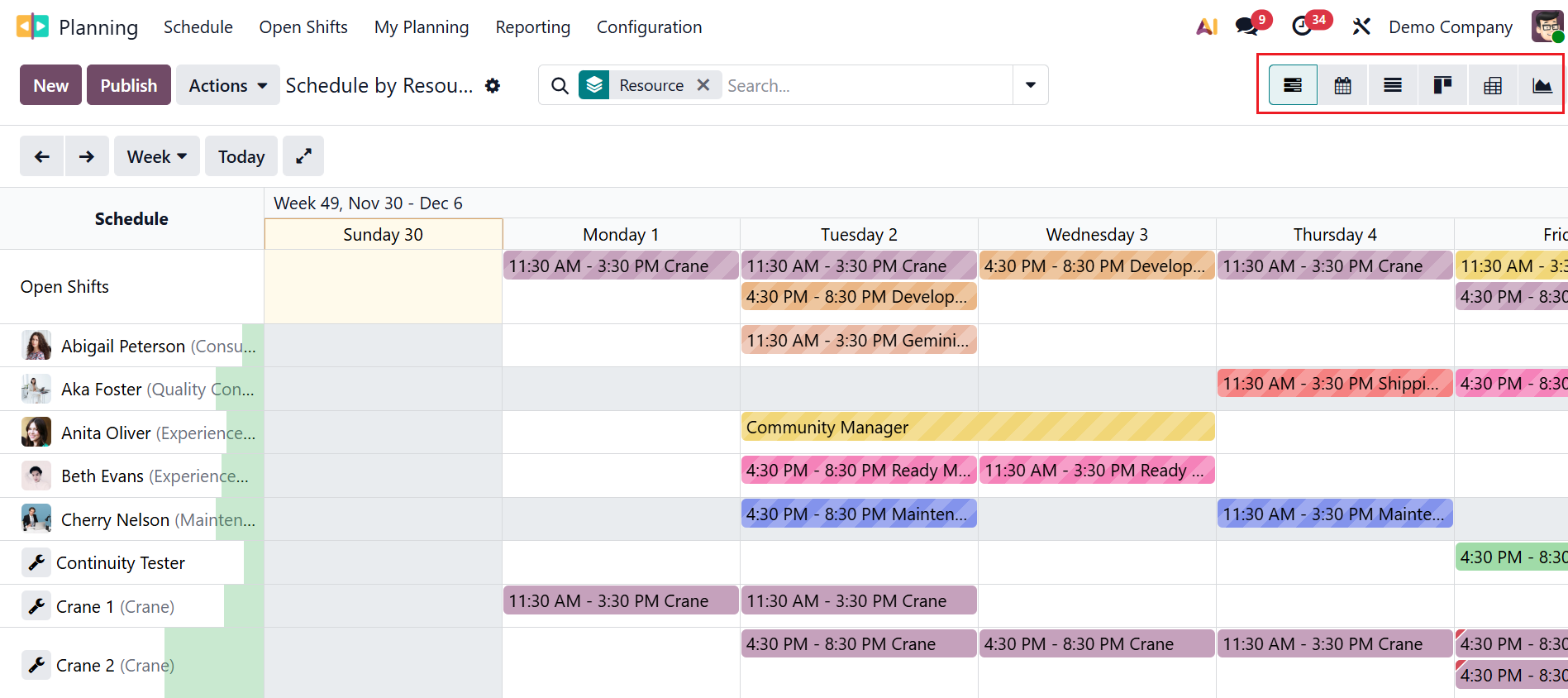Open the activities clock icon
The height and width of the screenshot is (698, 1568).
point(1302,26)
